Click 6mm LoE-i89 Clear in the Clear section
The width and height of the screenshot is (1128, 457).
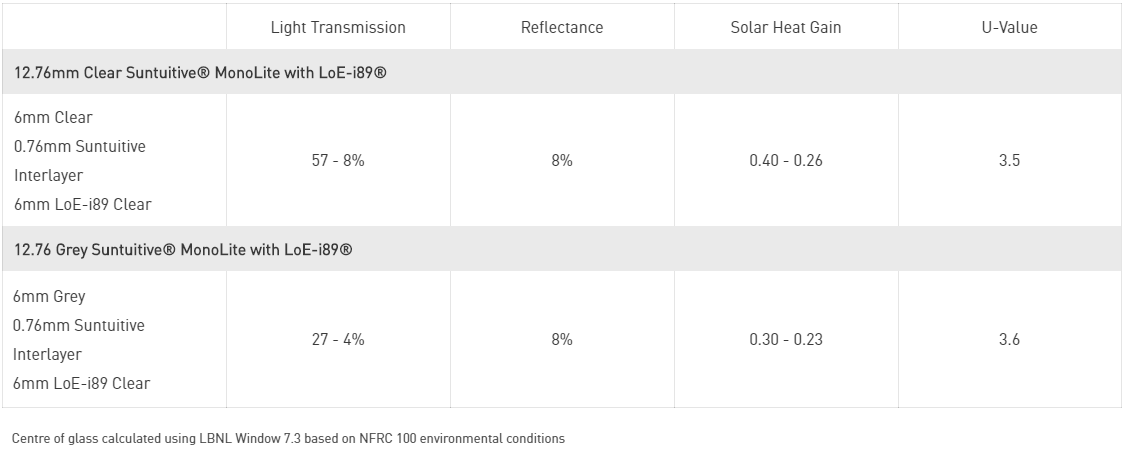(83, 204)
